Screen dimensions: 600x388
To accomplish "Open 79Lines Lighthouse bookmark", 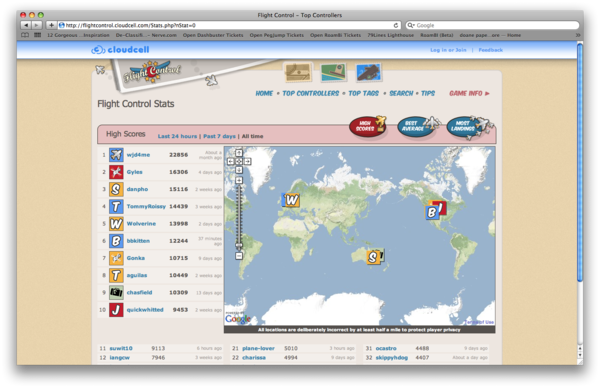I will pos(391,35).
